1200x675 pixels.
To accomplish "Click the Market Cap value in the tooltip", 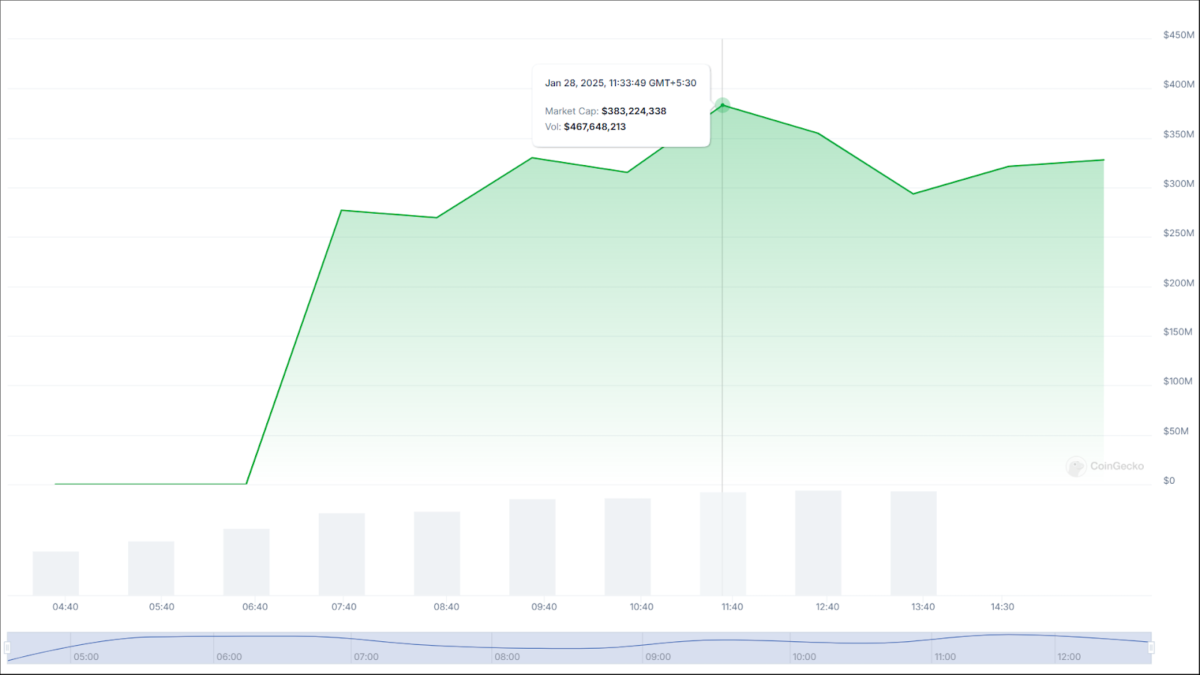I will (x=634, y=111).
